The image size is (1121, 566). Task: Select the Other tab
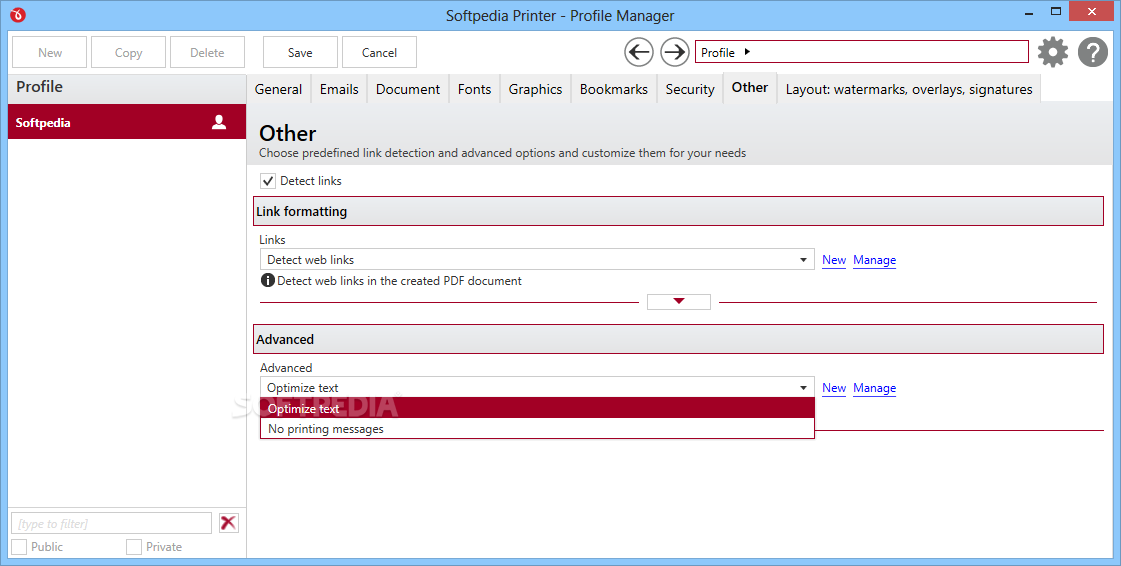[750, 87]
